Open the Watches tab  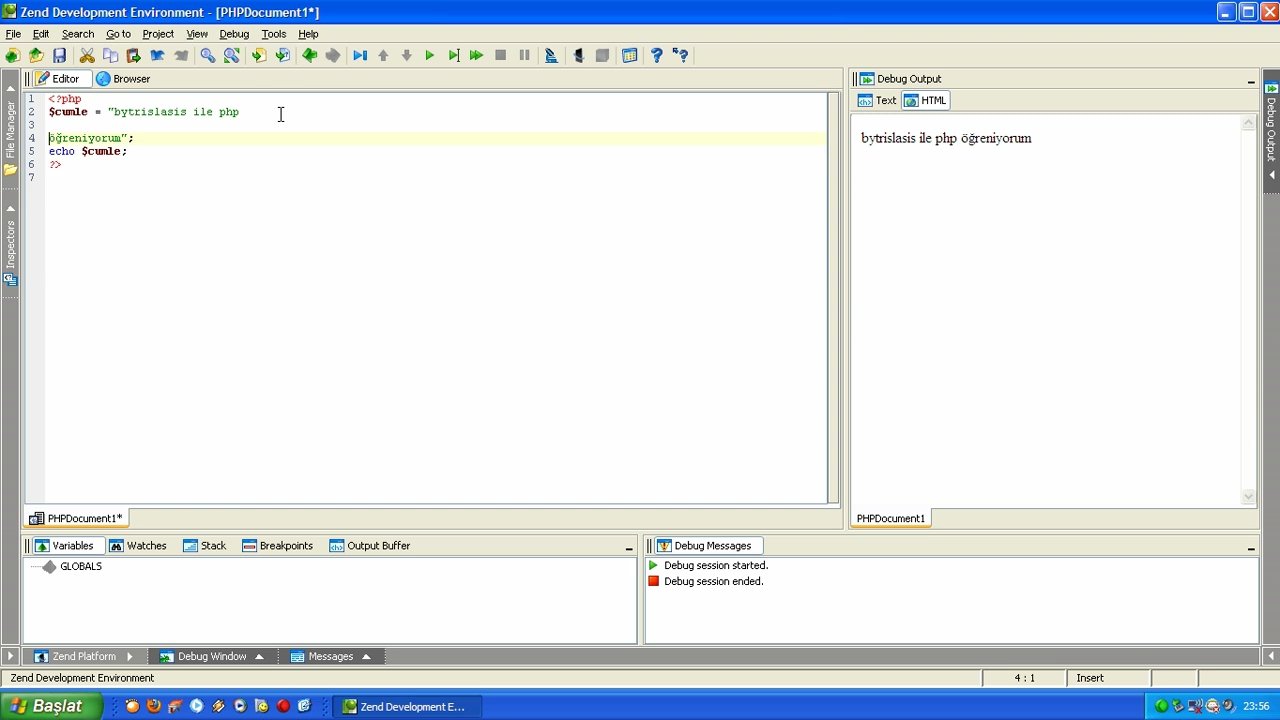[x=138, y=546]
